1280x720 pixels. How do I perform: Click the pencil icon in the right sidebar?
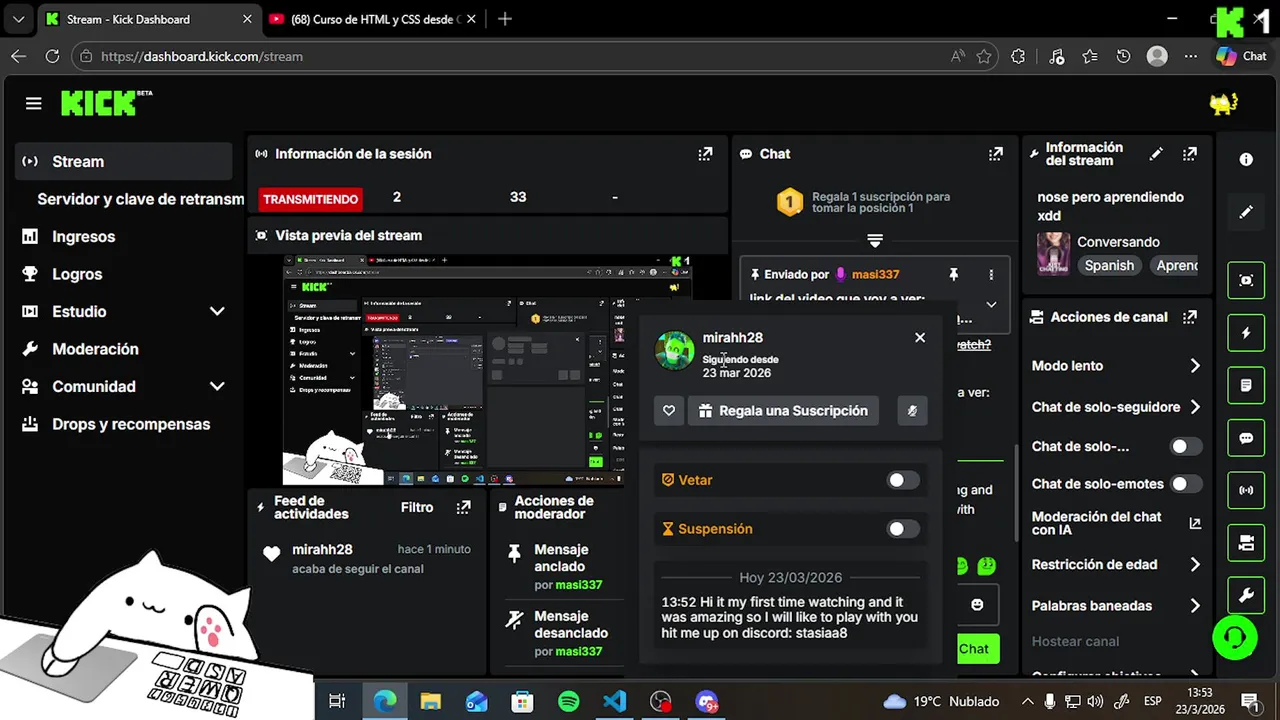pyautogui.click(x=1246, y=212)
